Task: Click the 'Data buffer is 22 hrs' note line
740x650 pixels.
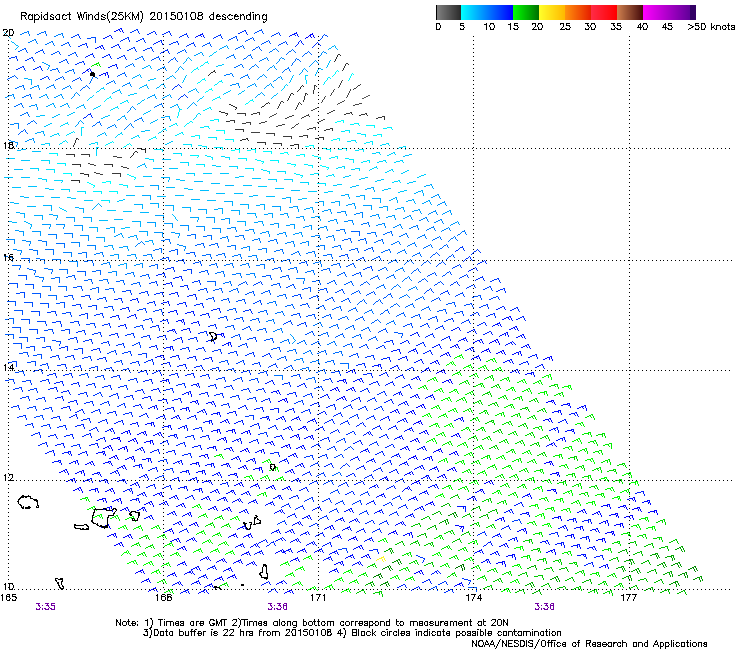Action: (x=352, y=633)
